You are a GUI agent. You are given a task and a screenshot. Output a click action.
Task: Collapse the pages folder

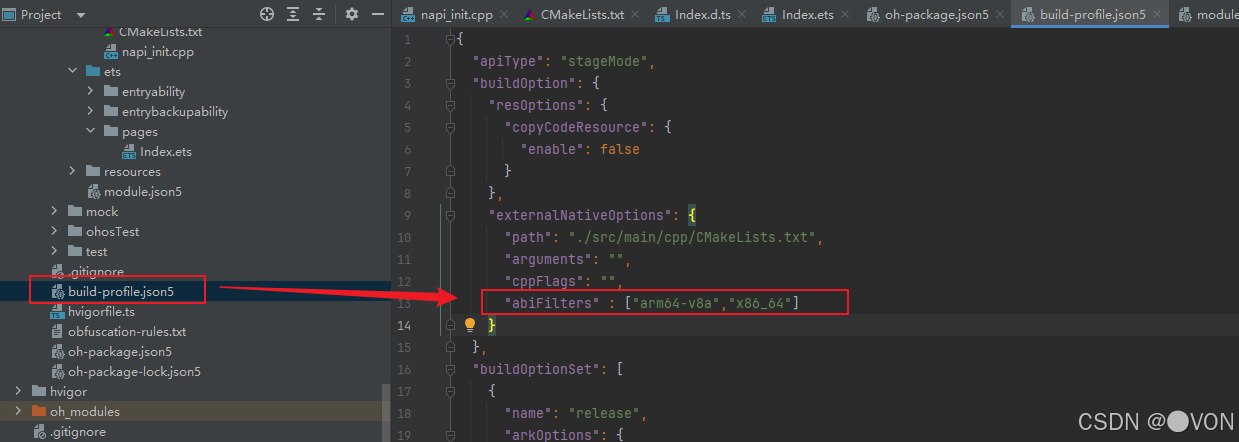click(90, 131)
